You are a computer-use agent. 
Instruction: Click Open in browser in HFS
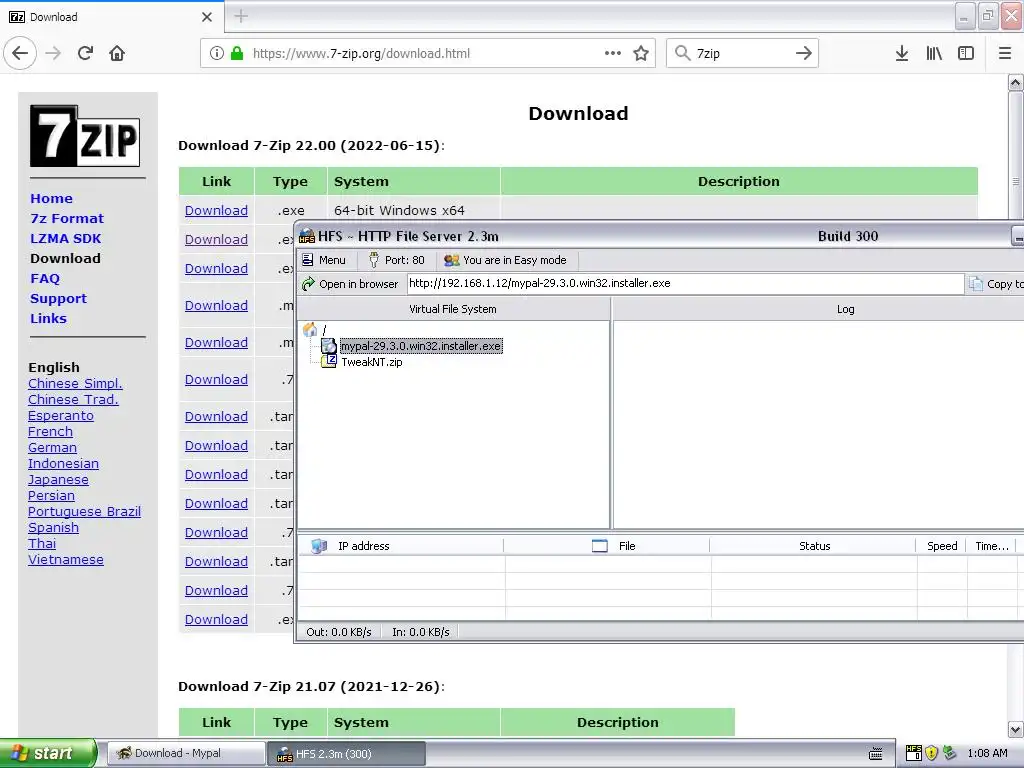(350, 283)
